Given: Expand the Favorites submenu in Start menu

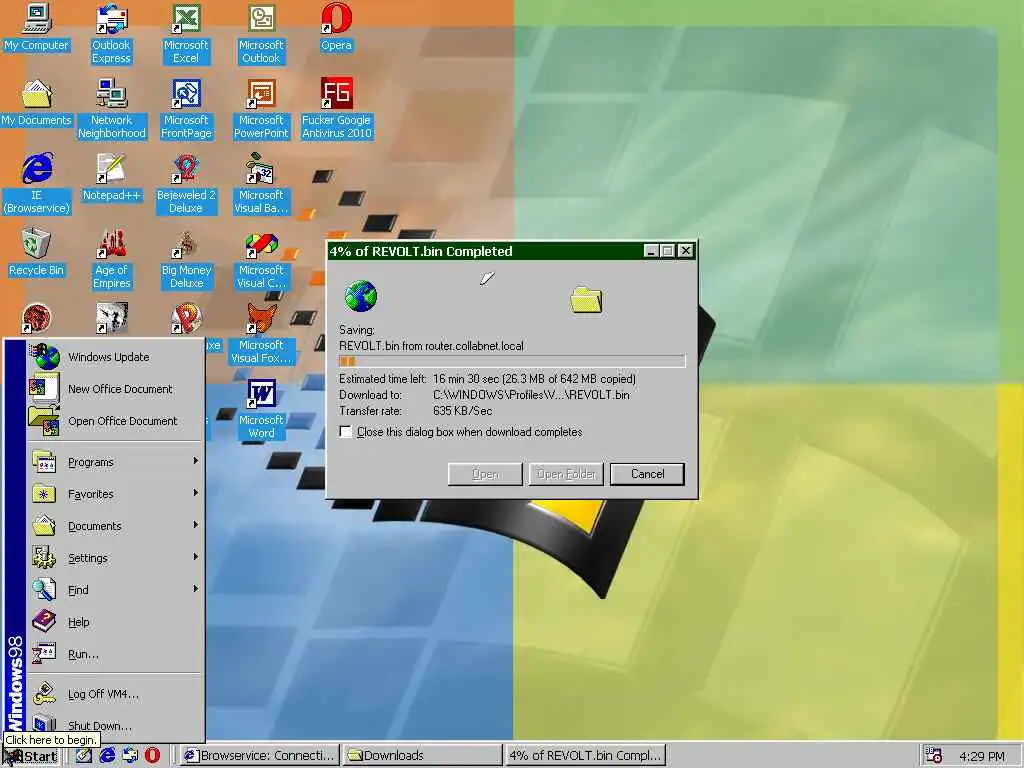Looking at the screenshot, I should pos(116,494).
